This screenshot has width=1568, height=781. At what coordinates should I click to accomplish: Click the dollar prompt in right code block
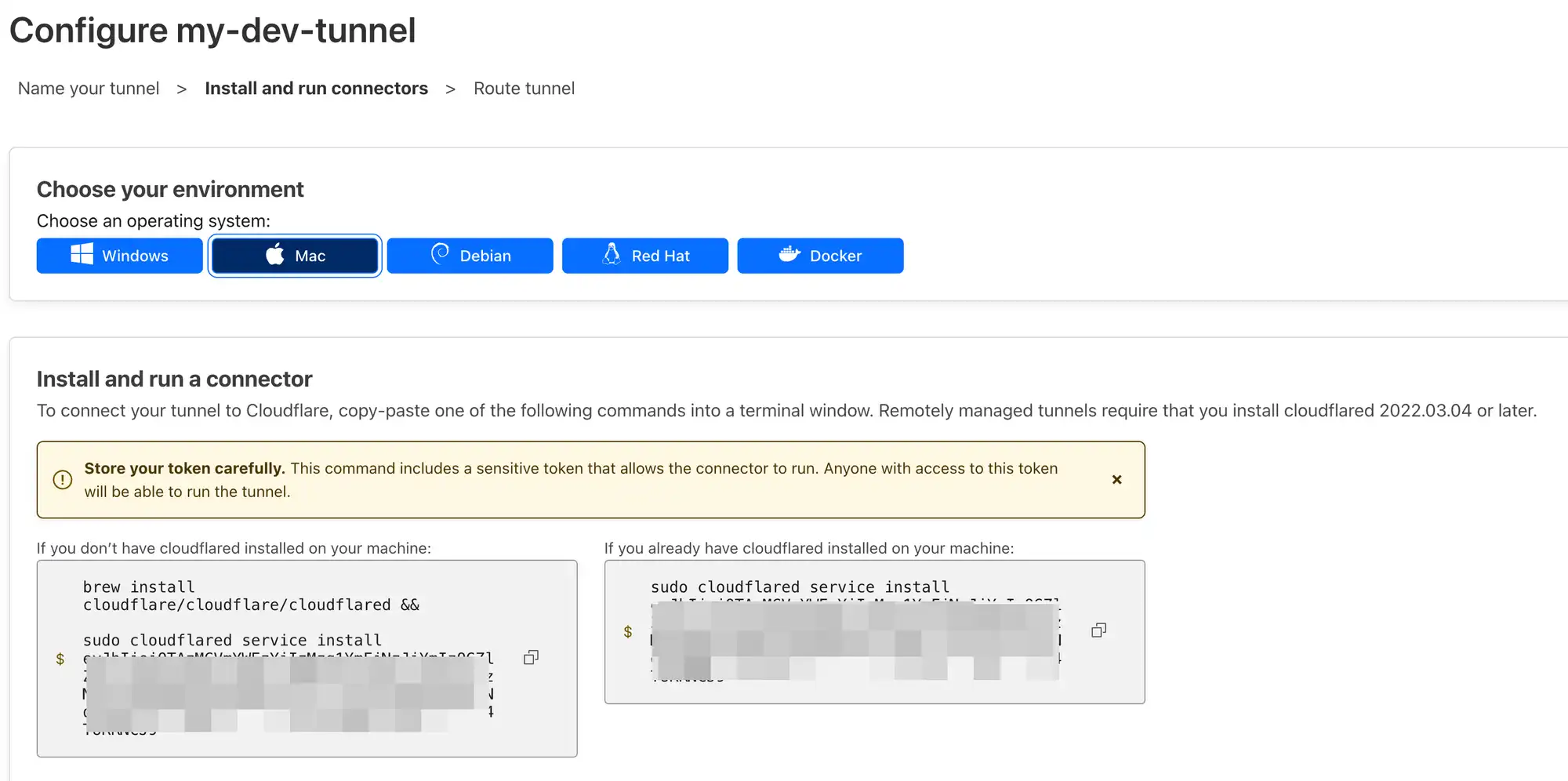(x=628, y=632)
